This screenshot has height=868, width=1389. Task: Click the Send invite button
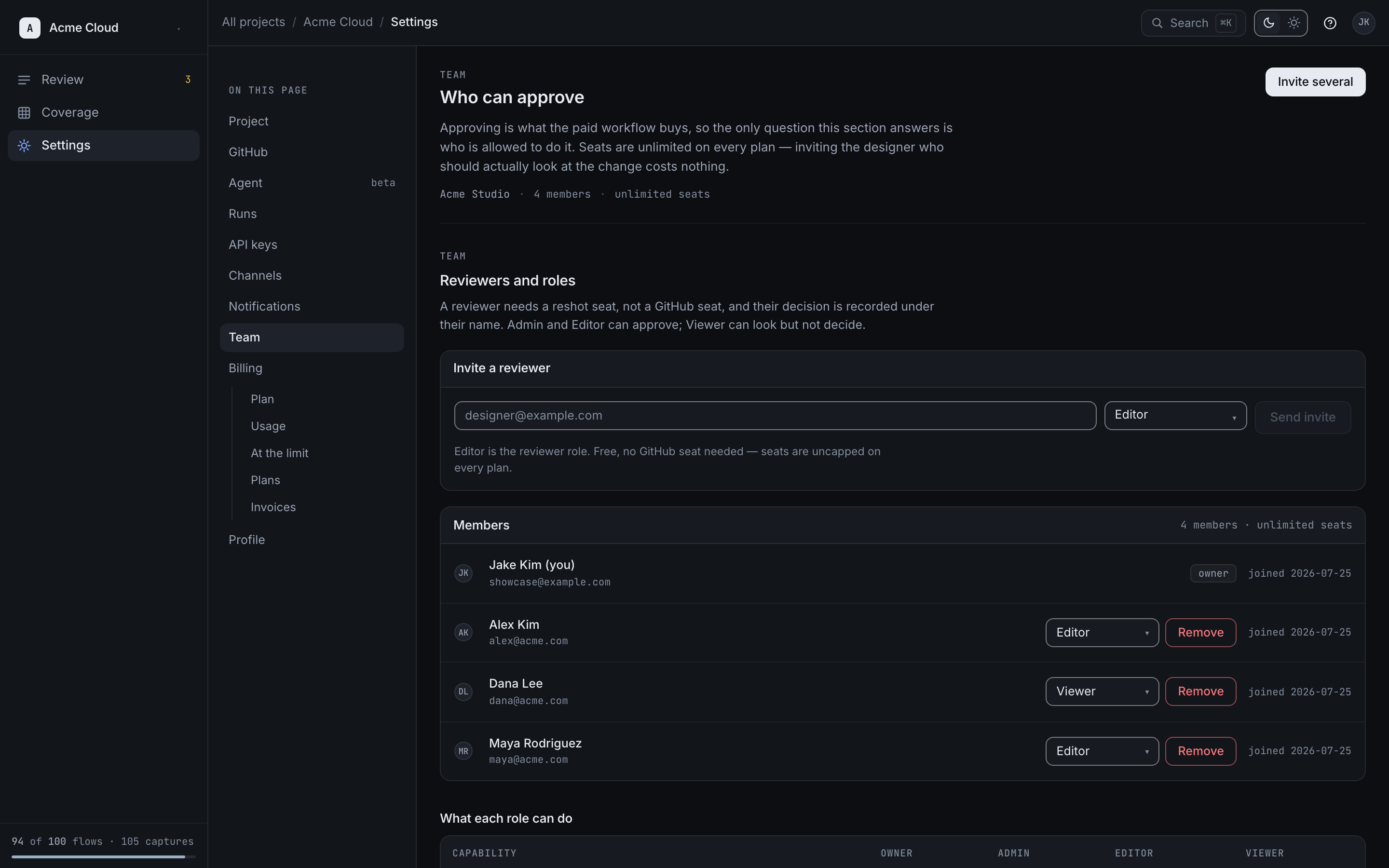(x=1302, y=417)
